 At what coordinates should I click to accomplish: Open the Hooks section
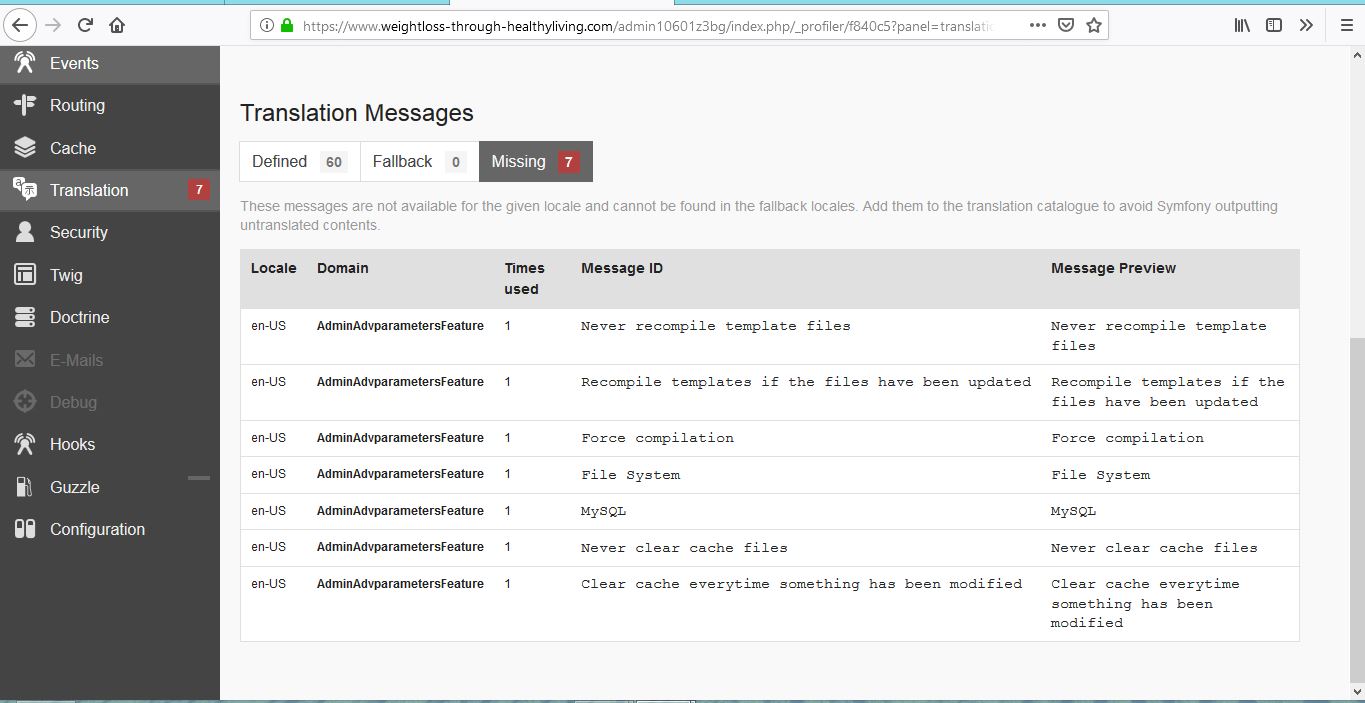70,444
